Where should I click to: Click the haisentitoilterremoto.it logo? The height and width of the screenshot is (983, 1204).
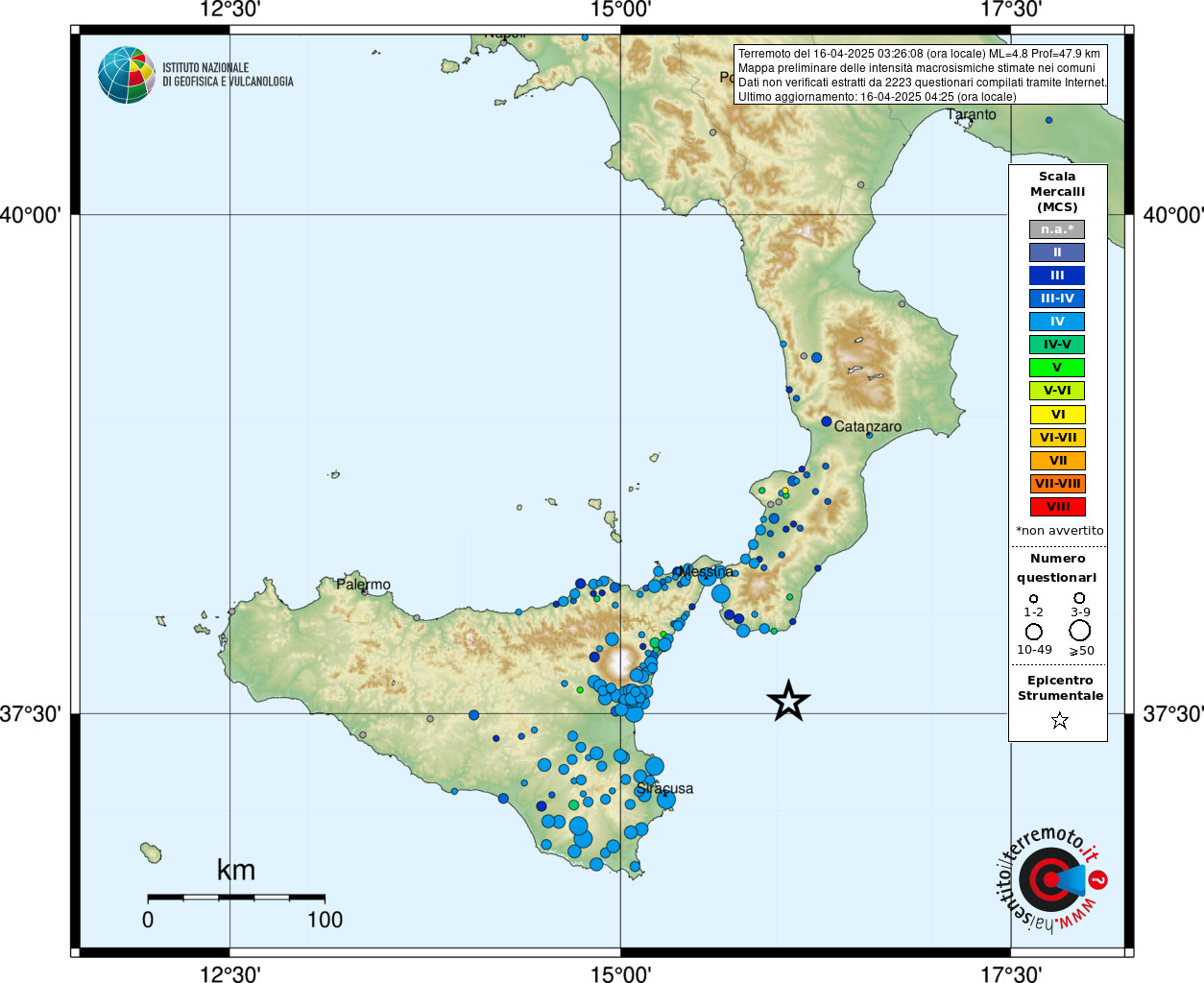pos(1050,879)
